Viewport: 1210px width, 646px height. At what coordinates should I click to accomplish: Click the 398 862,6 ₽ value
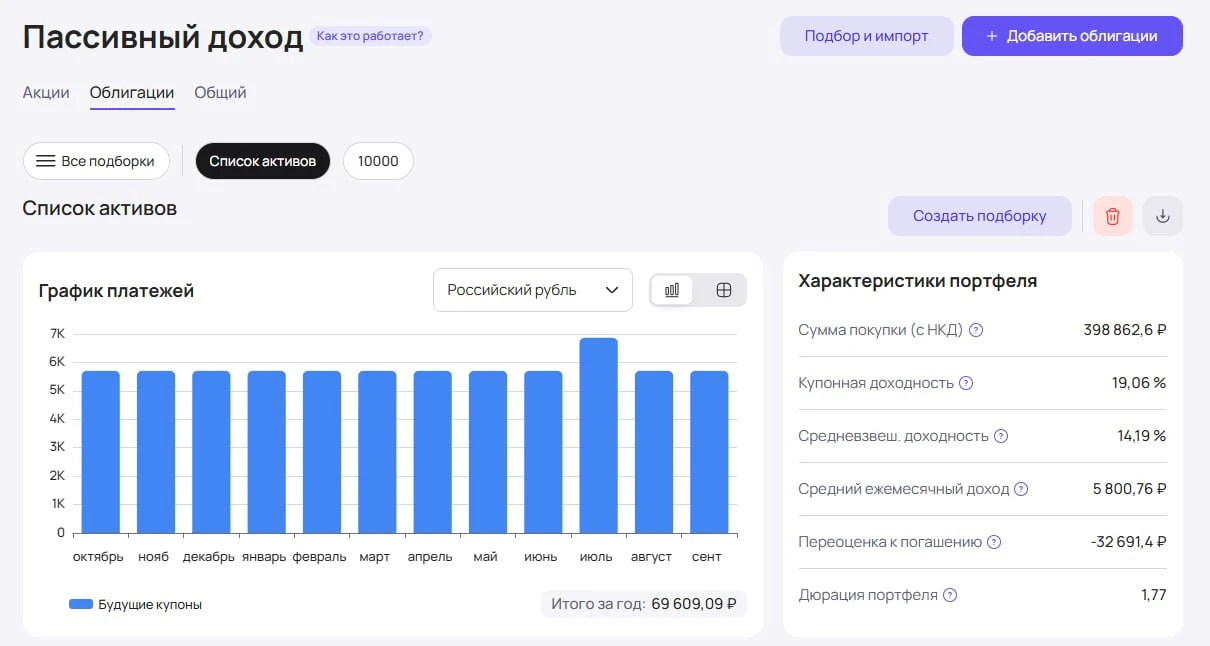[x=1125, y=330]
